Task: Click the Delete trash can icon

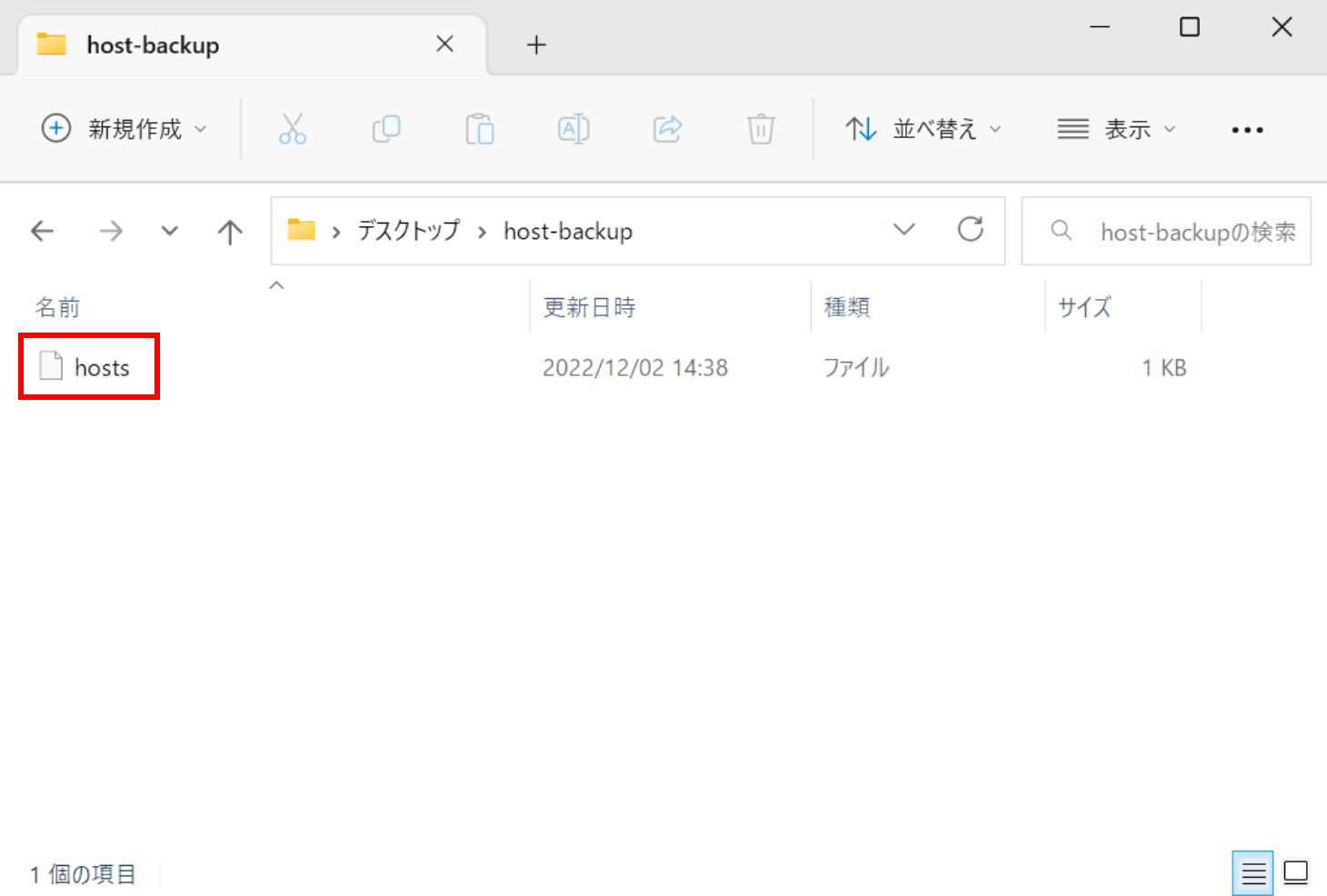Action: 761,129
